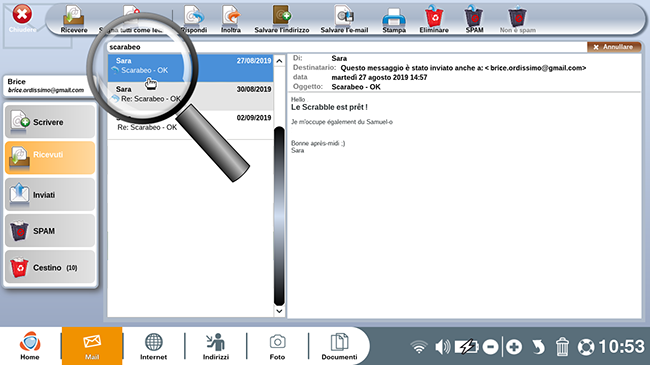Delete the message with Eliminare
The image size is (650, 365).
(x=434, y=19)
